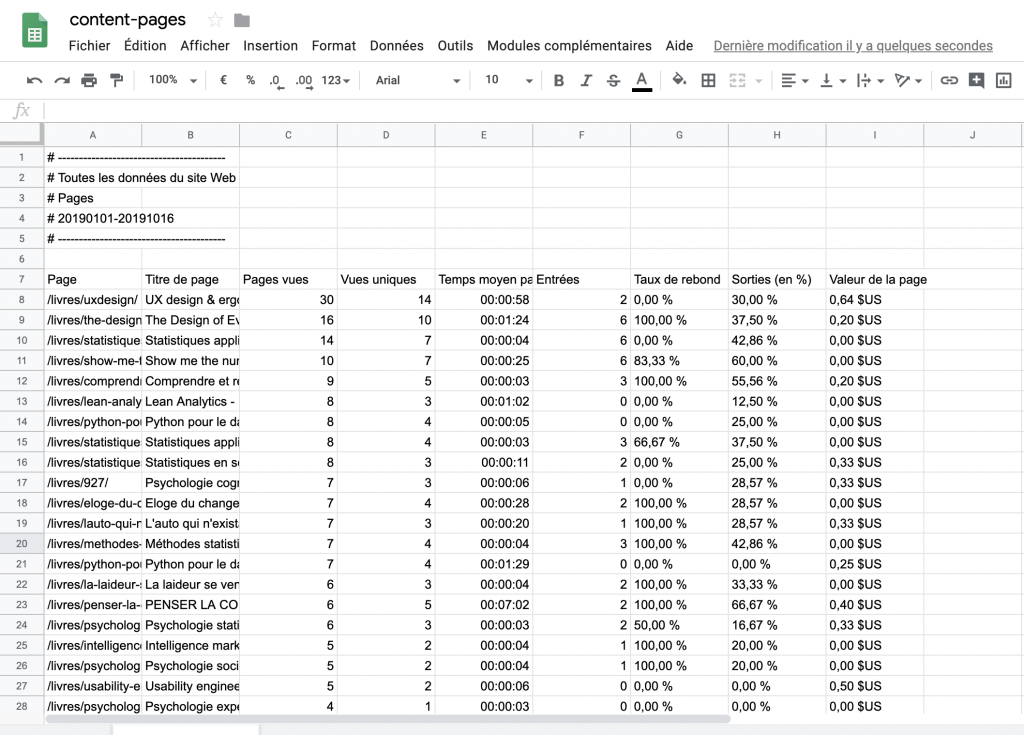Image resolution: width=1024 pixels, height=735 pixels.
Task: Click the Undo arrow
Action: pos(34,80)
